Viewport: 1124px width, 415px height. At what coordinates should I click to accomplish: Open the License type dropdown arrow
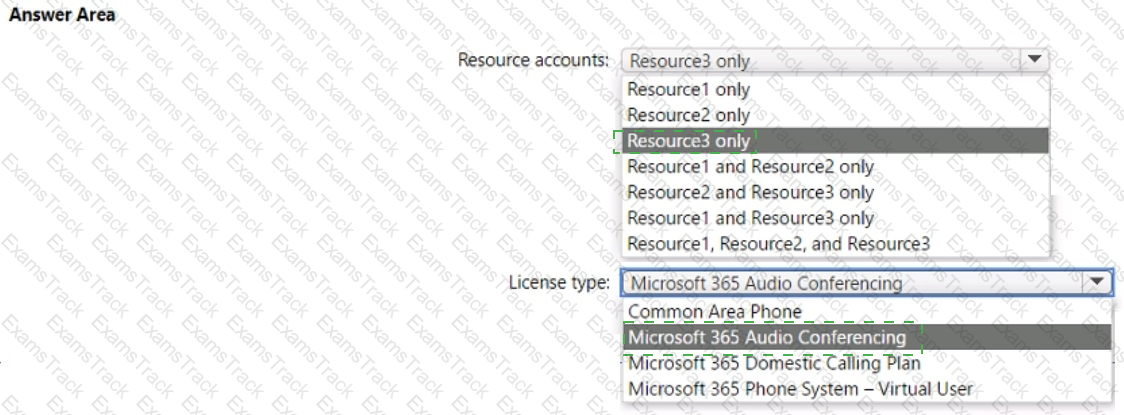click(1097, 282)
